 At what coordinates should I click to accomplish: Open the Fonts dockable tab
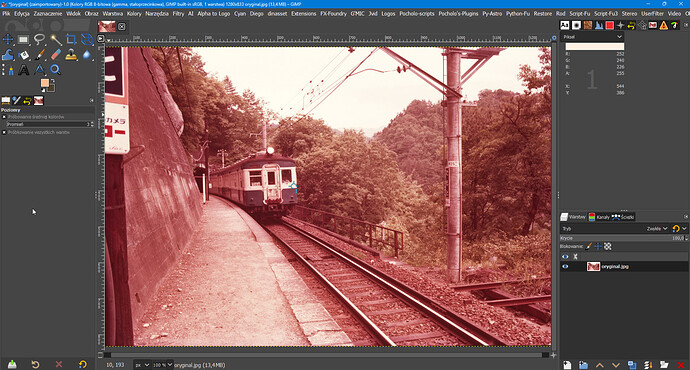coord(565,26)
